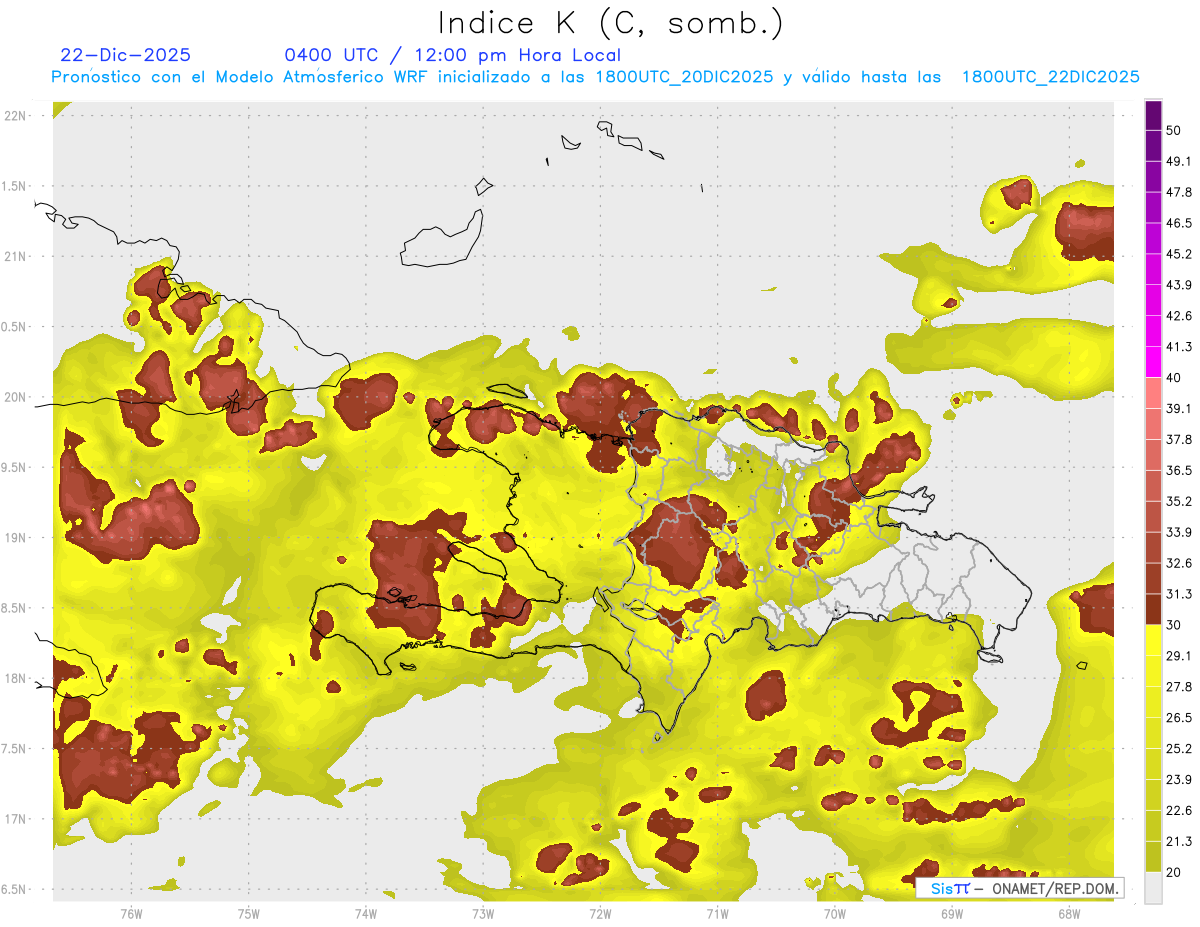Select the colorbar value "21.3"
This screenshot has height=927, width=1200.
click(1178, 842)
